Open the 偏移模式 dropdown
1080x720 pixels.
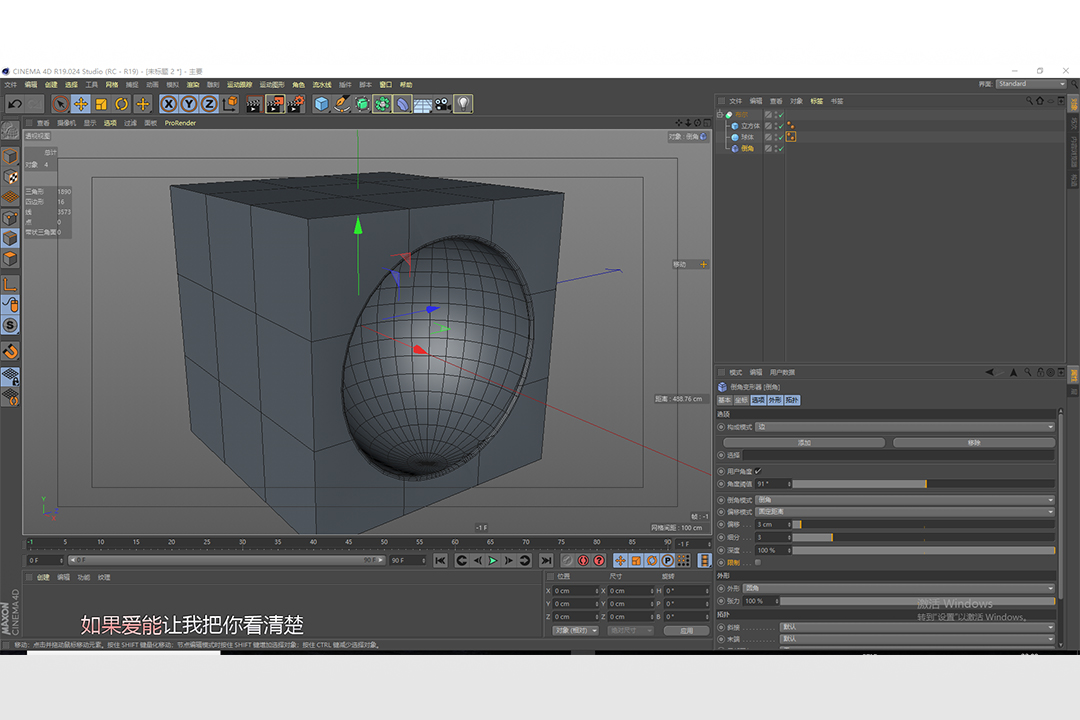coord(904,511)
